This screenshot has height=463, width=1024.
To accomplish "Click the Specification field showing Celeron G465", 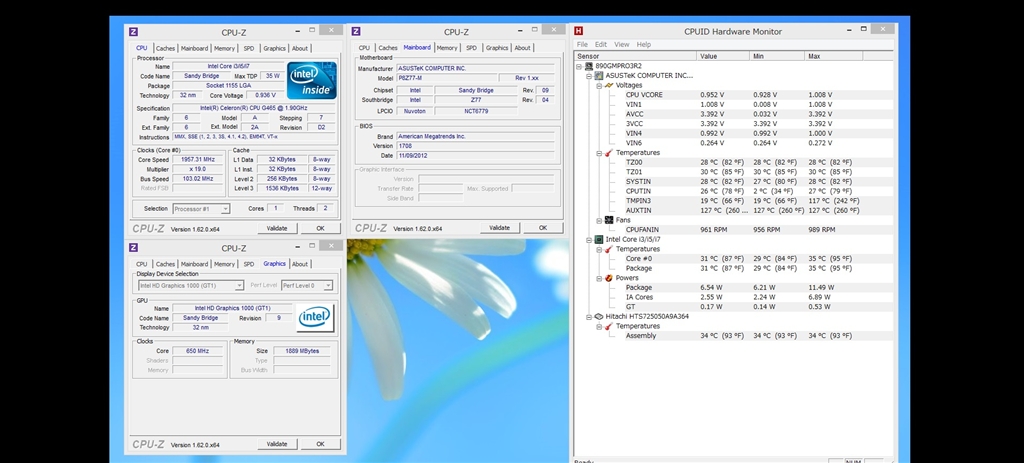I will coord(255,108).
